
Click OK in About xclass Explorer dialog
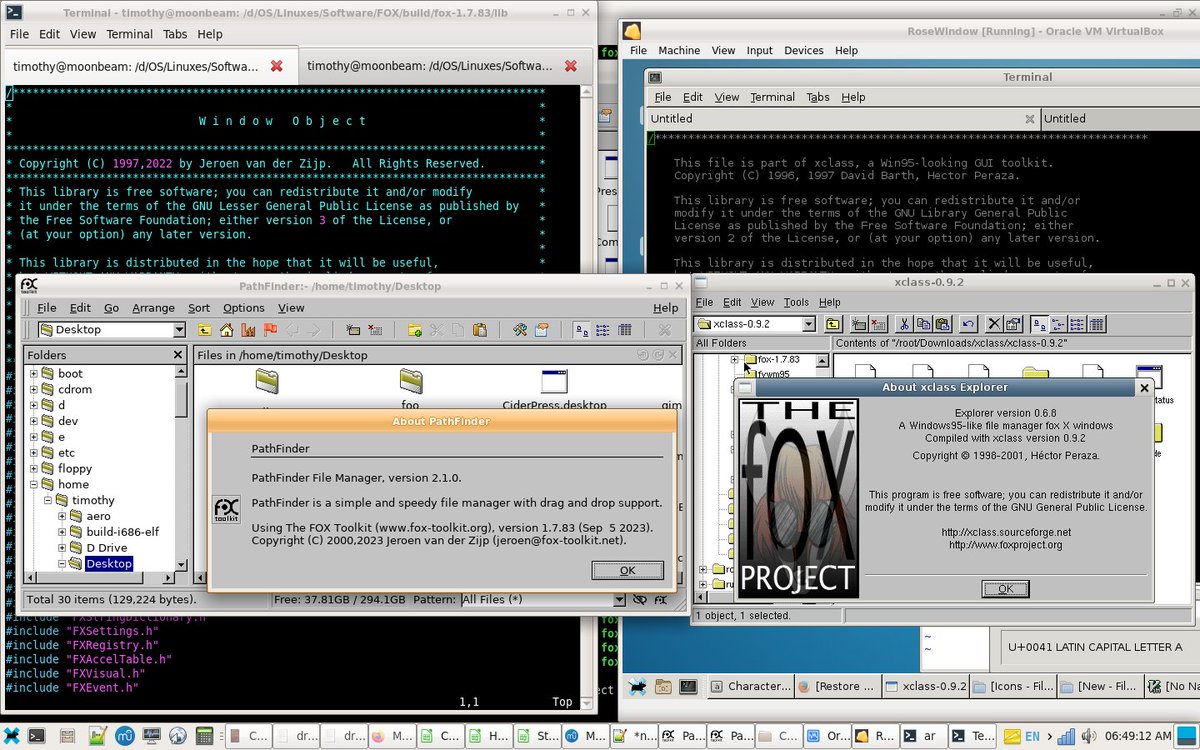coord(1005,589)
